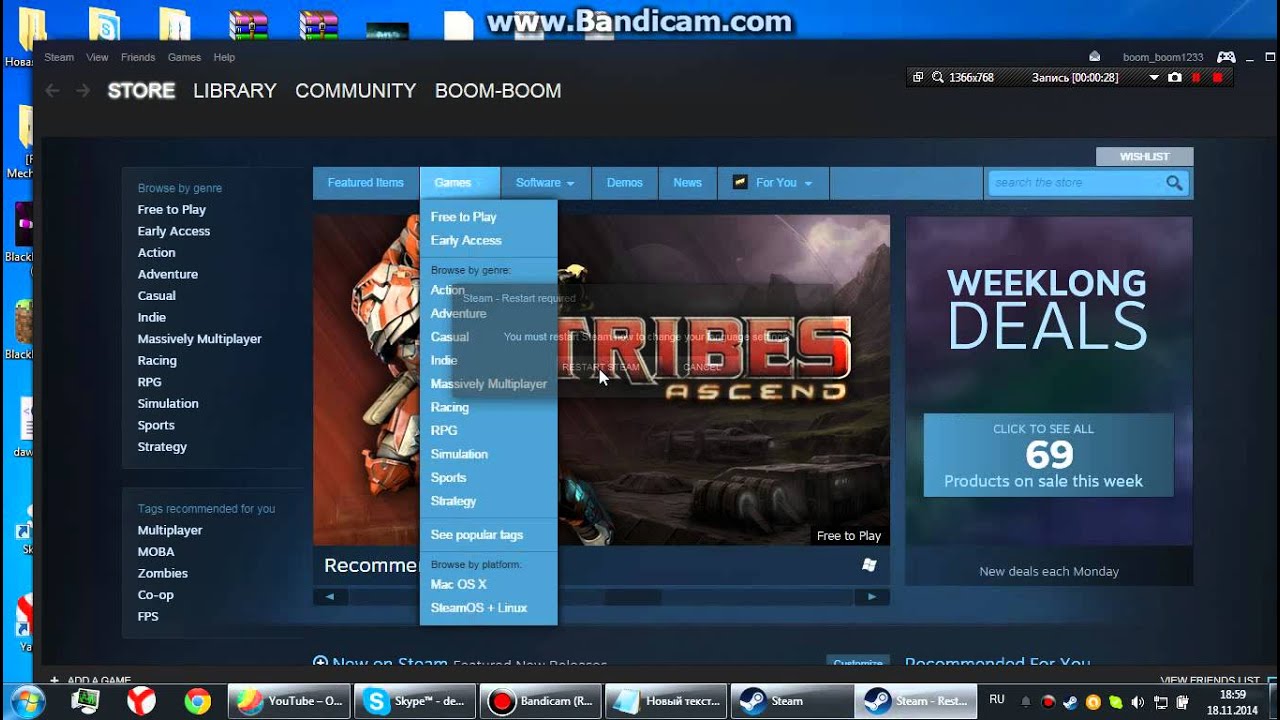1280x720 pixels.
Task: Click Bandicam magnifier icon beside 1366x768
Action: pyautogui.click(x=937, y=77)
